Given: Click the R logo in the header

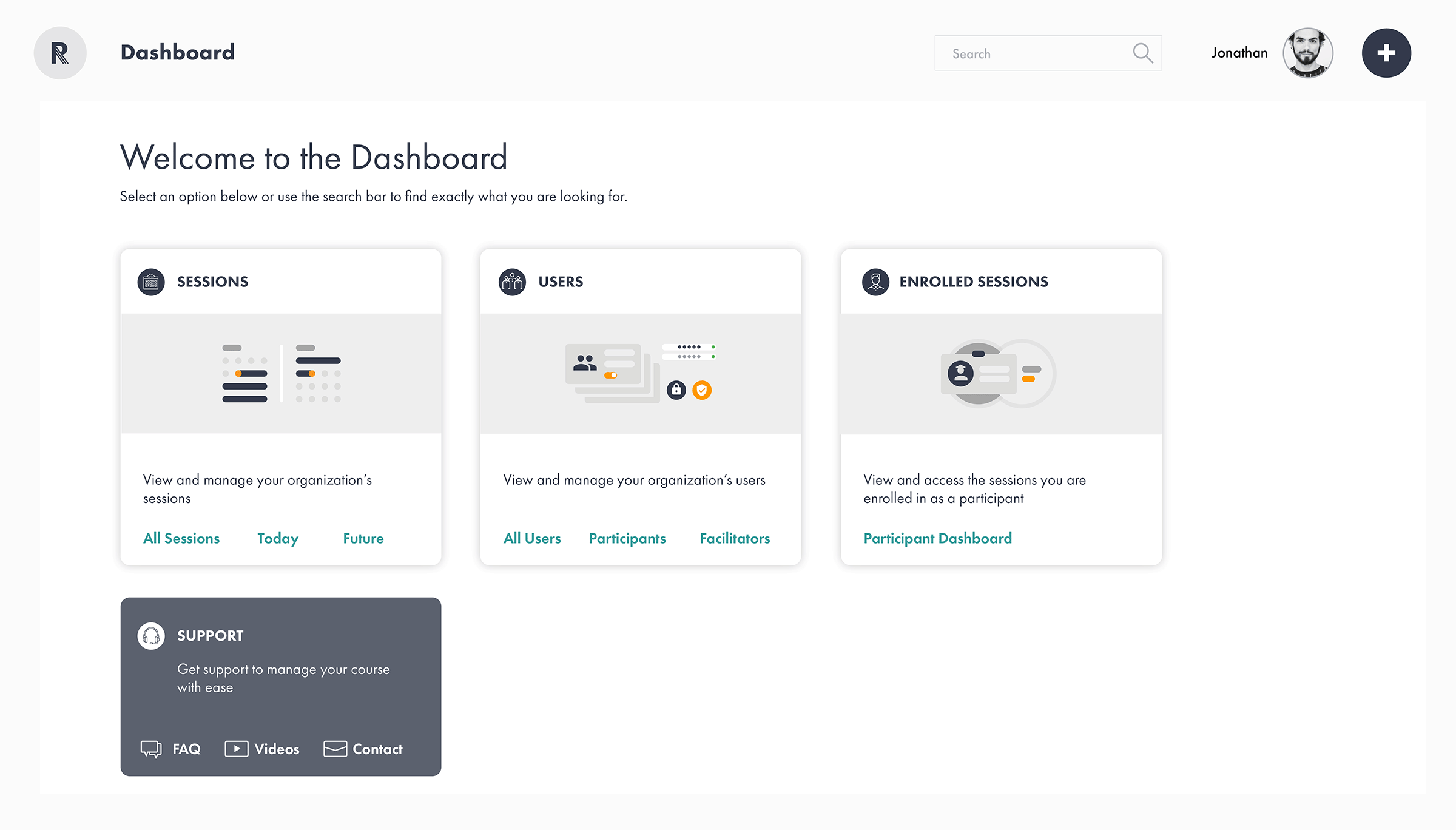Looking at the screenshot, I should 60,53.
